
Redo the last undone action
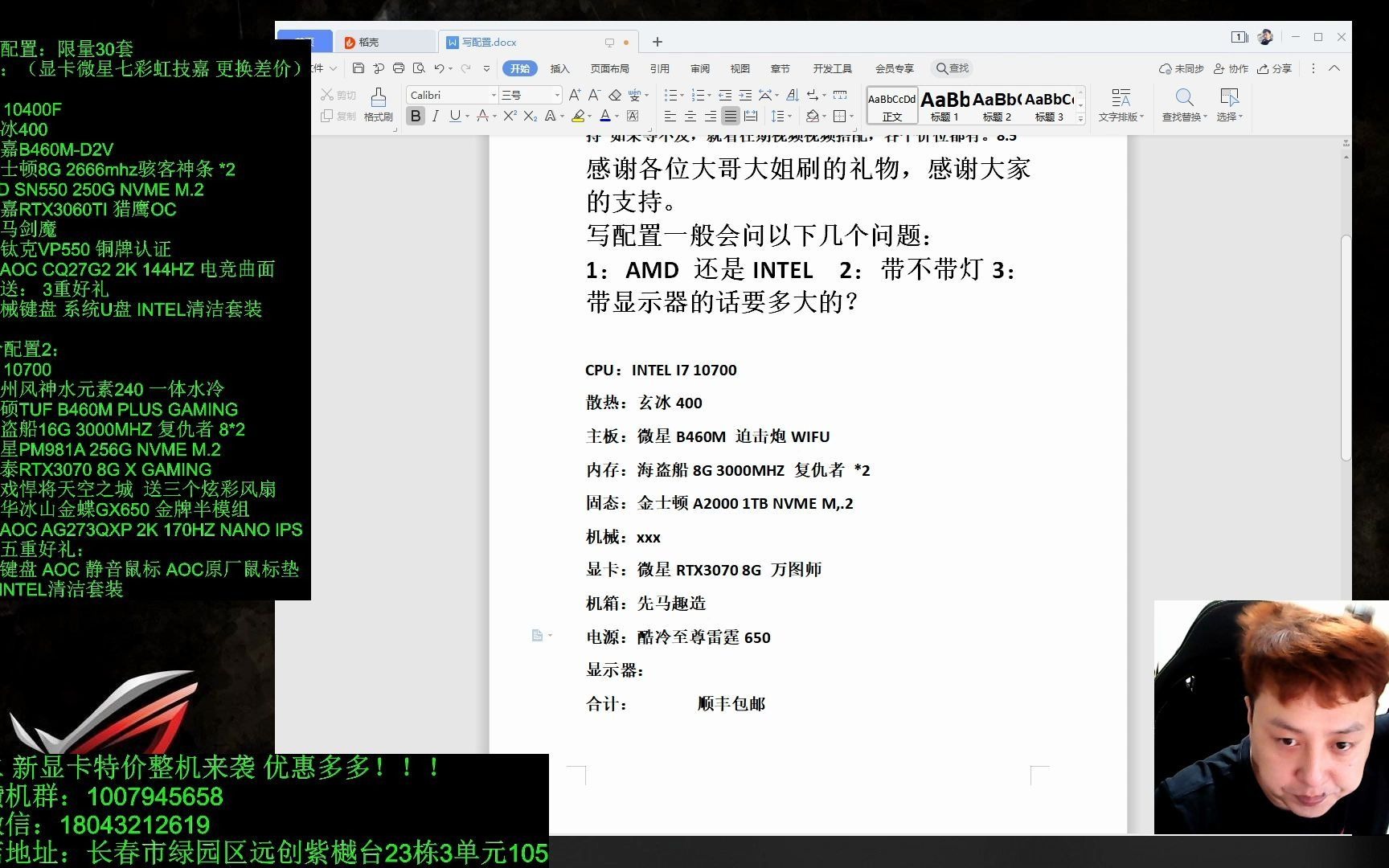tap(465, 68)
